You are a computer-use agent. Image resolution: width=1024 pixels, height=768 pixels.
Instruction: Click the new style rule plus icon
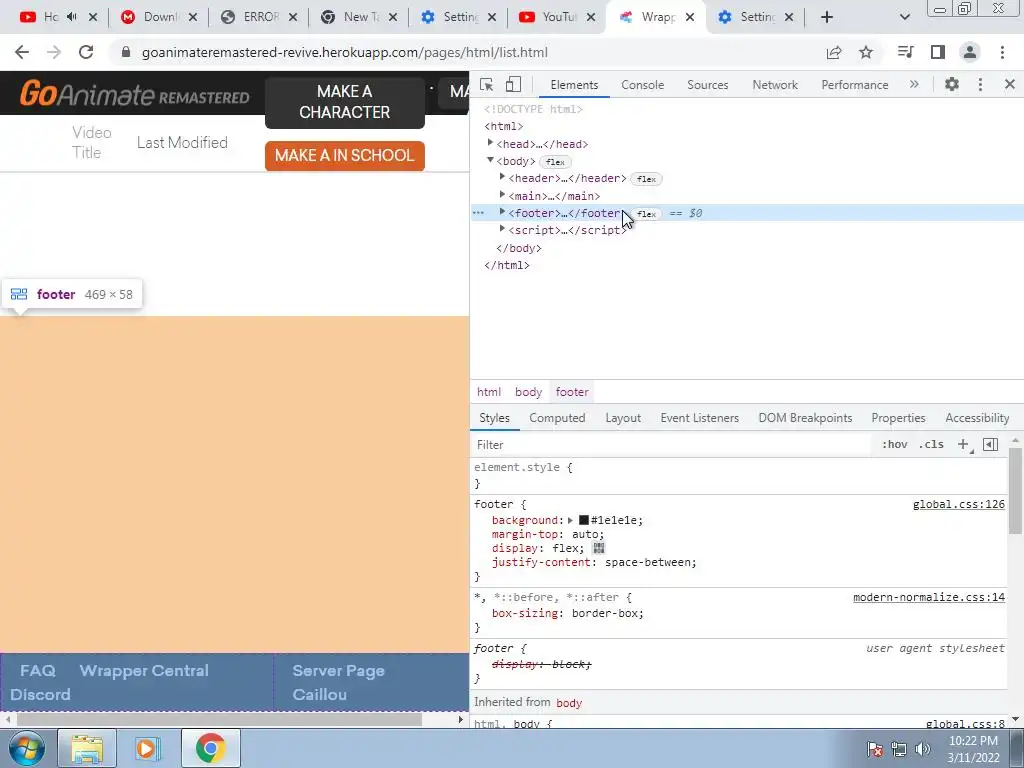(x=963, y=445)
